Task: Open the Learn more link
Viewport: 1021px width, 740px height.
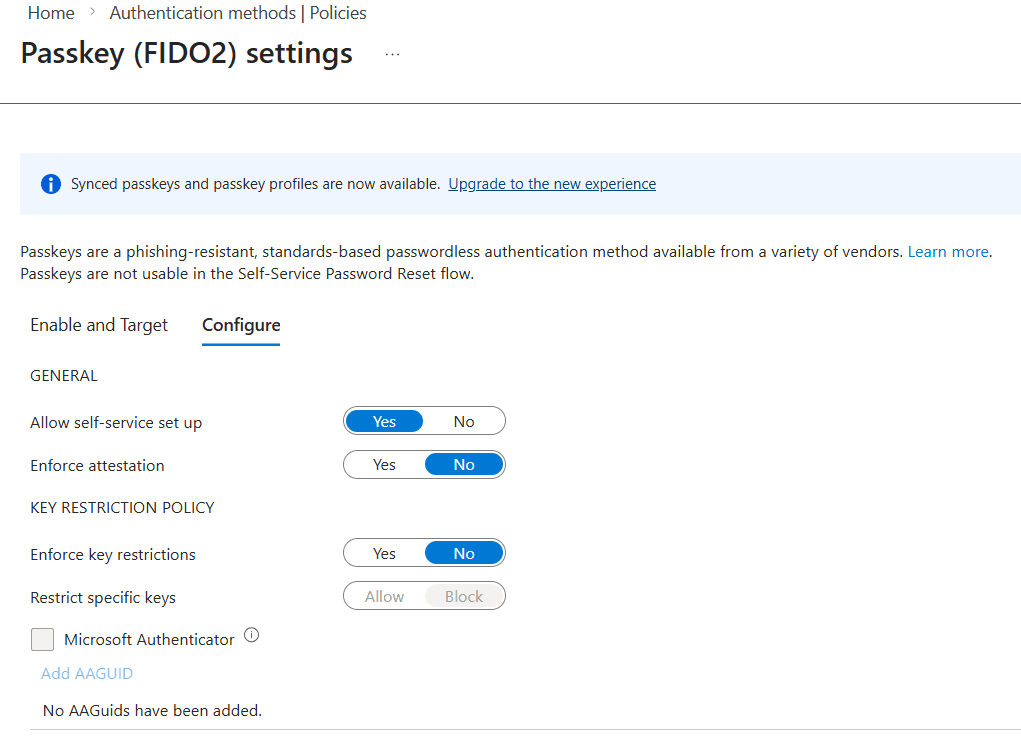Action: point(948,251)
